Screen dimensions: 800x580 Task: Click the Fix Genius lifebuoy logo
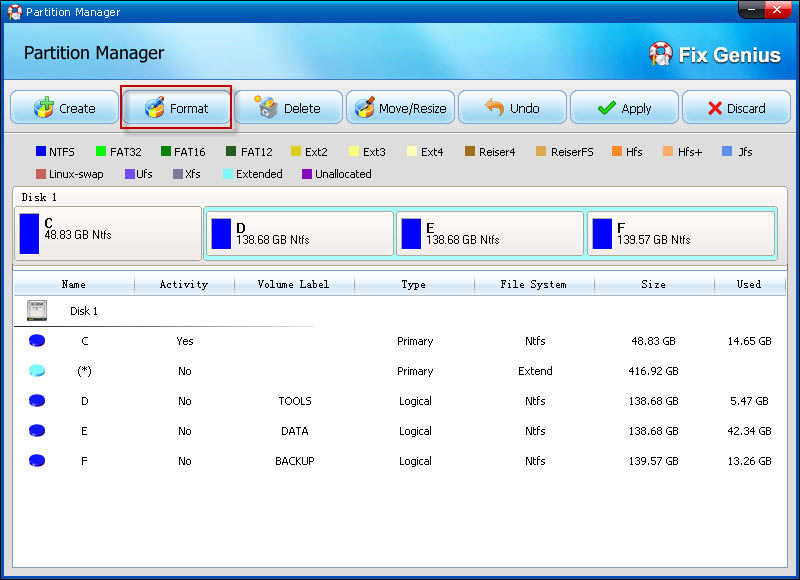click(x=661, y=53)
